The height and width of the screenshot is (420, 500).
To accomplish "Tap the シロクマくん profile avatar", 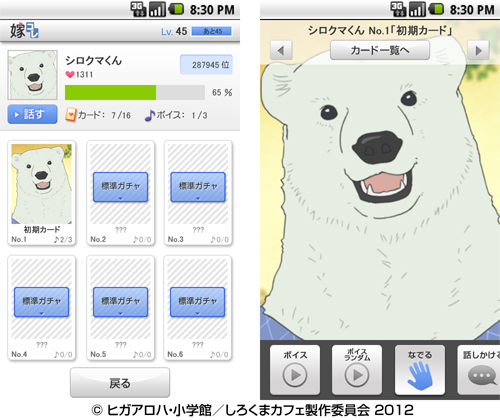I will [33, 75].
